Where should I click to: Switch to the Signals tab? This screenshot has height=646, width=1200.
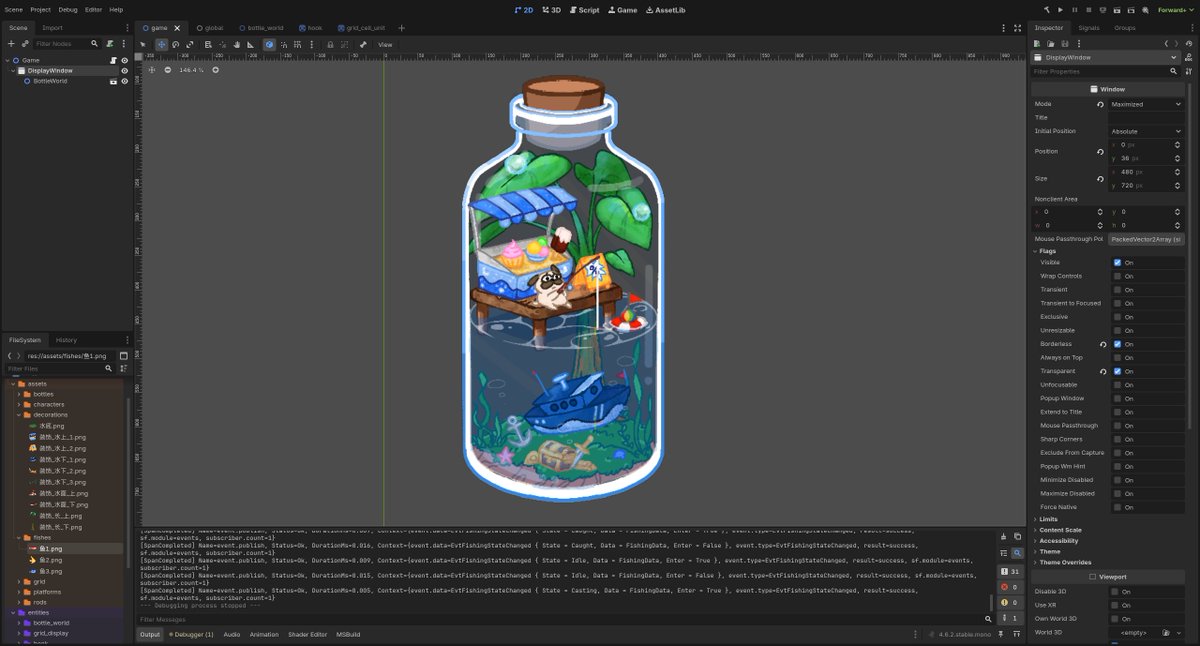tap(1088, 28)
